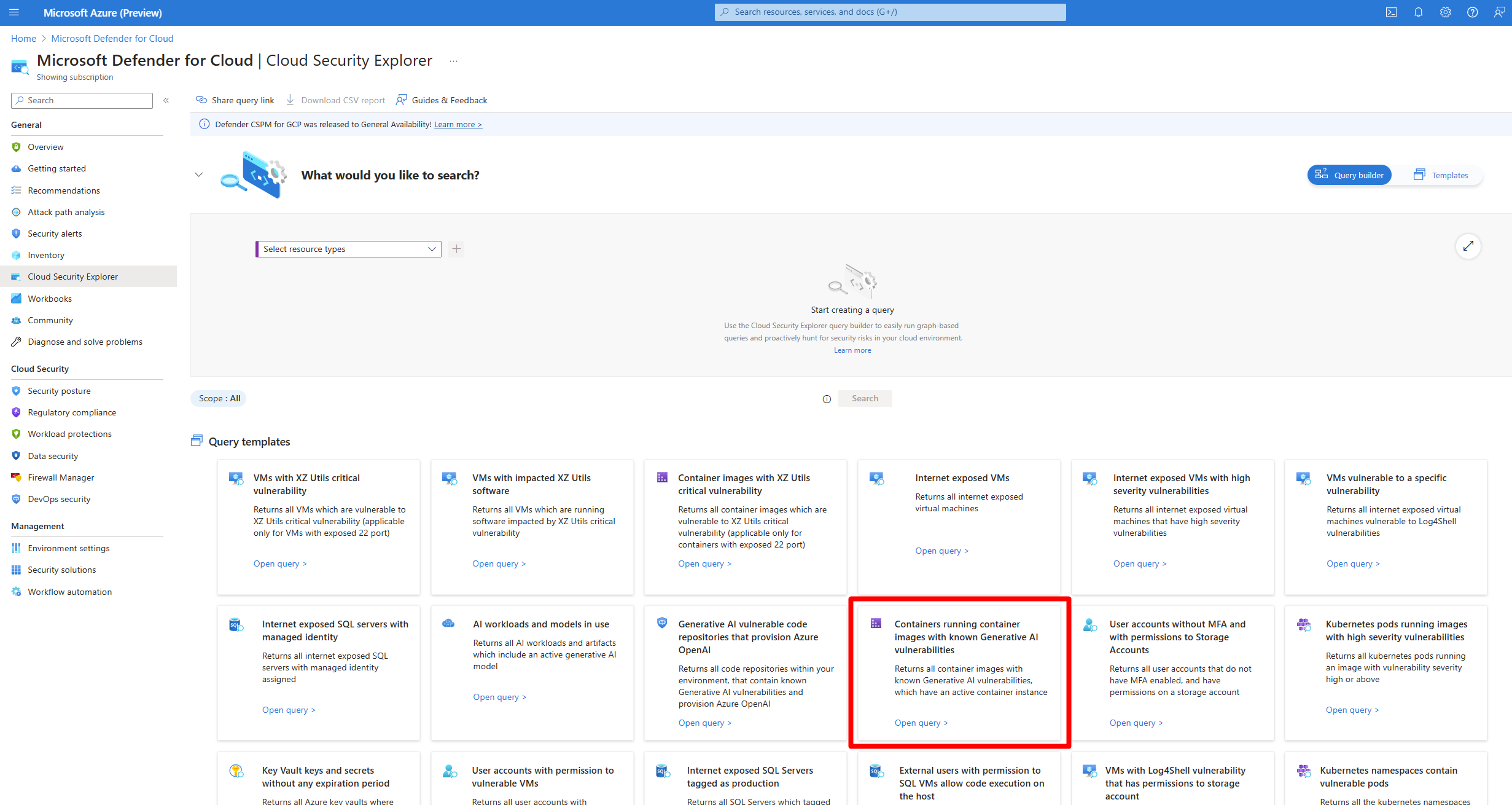This screenshot has width=1512, height=805.
Task: Click the expand query builder arrows icon
Action: coord(1468,246)
